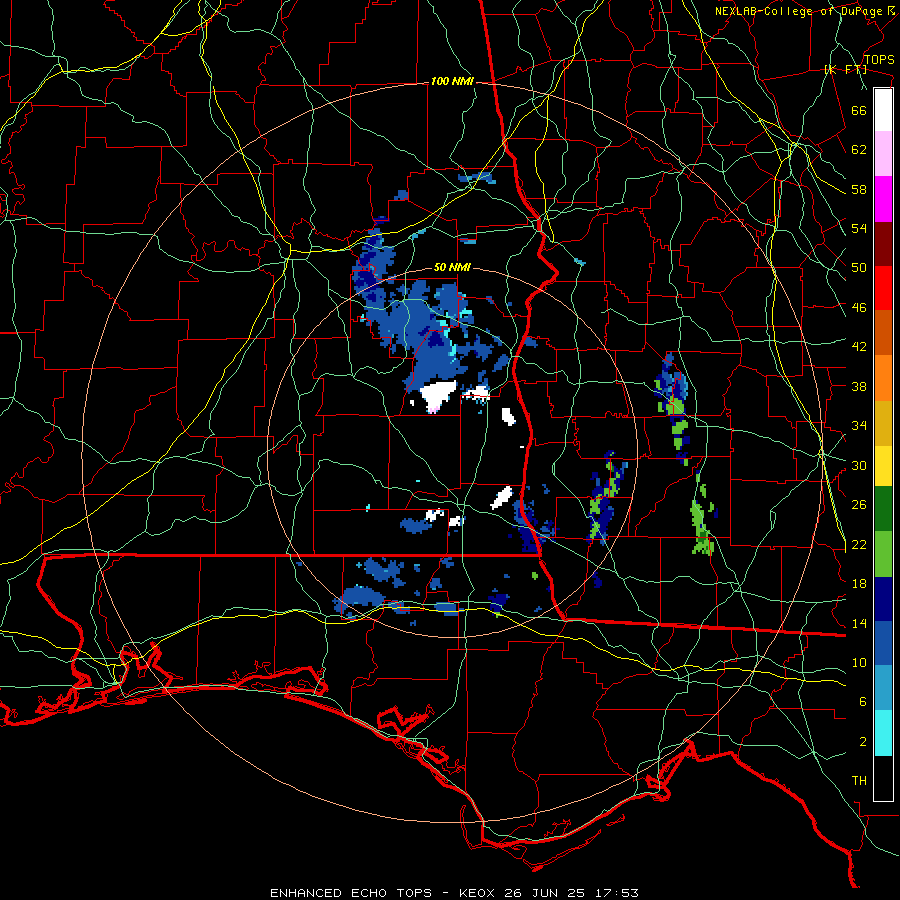Viewport: 900px width, 900px height.
Task: Click the dark red (maroon) legend swatch
Action: click(x=883, y=244)
